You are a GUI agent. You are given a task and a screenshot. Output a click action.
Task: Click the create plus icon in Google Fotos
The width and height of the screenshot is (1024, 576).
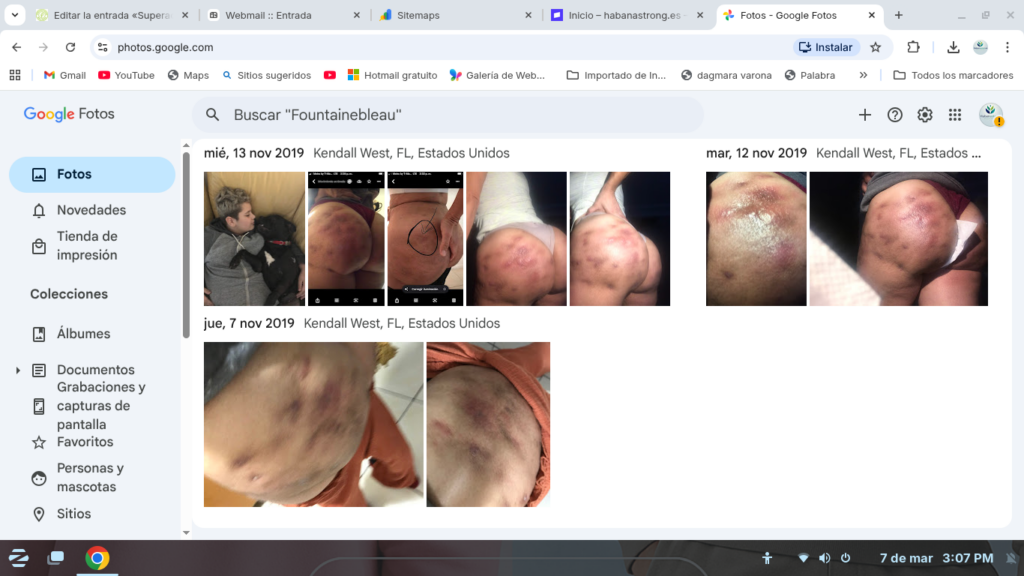(x=865, y=115)
